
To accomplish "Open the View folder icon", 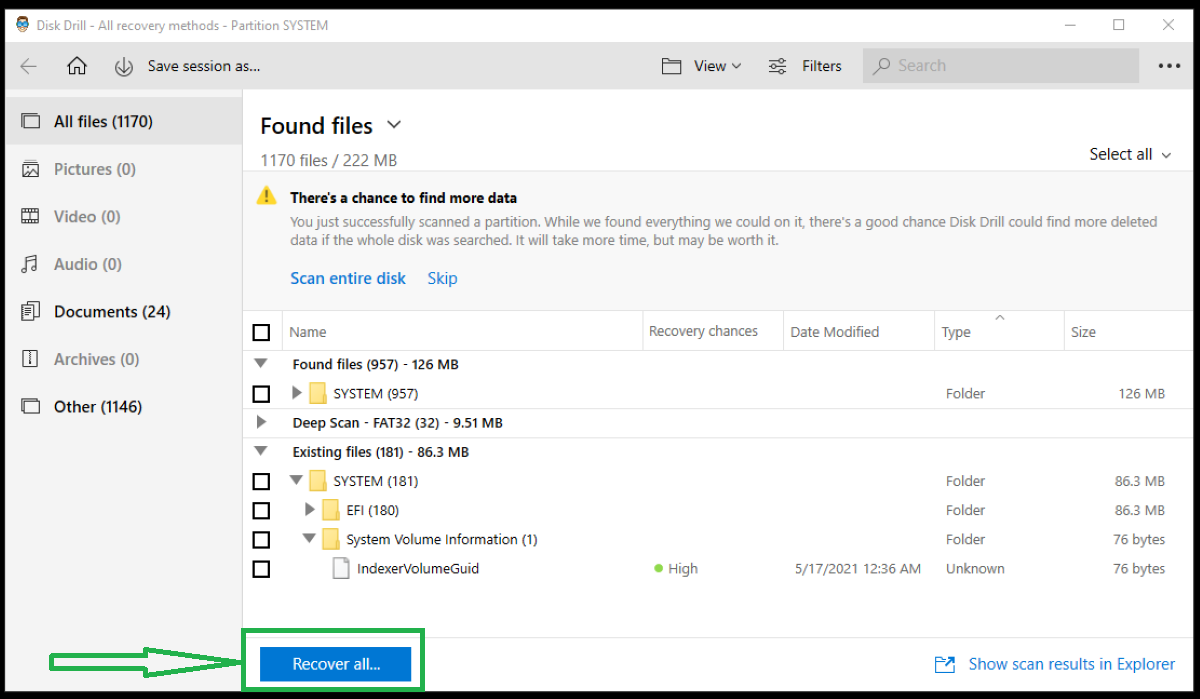I will [671, 66].
